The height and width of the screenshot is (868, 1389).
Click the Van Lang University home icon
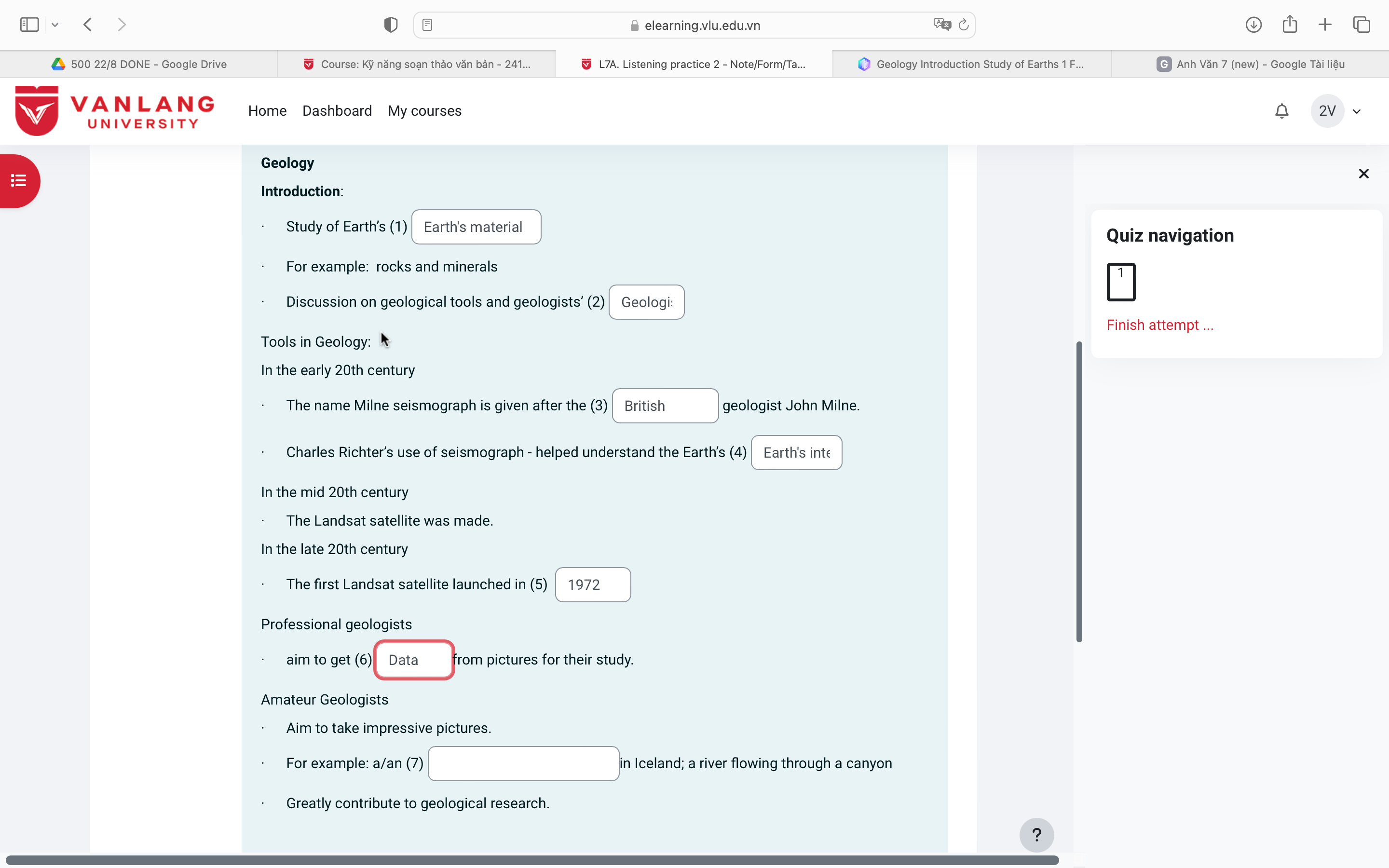[x=114, y=110]
